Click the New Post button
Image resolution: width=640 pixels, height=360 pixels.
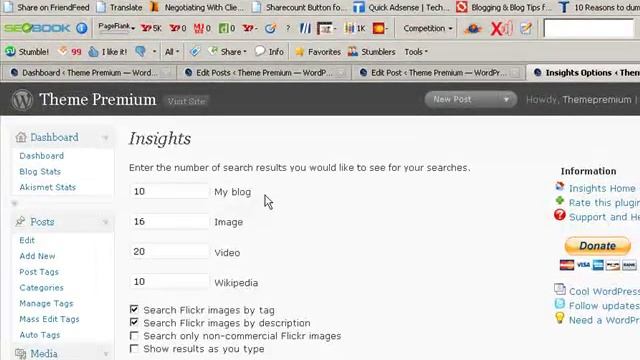coord(452,99)
